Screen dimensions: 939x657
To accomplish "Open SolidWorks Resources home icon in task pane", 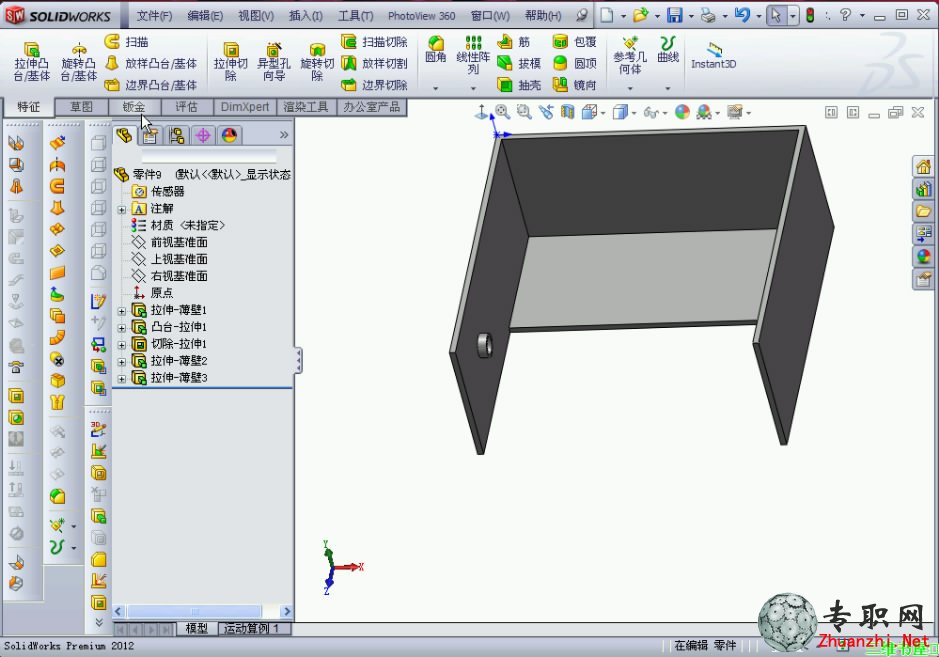I will pyautogui.click(x=923, y=166).
